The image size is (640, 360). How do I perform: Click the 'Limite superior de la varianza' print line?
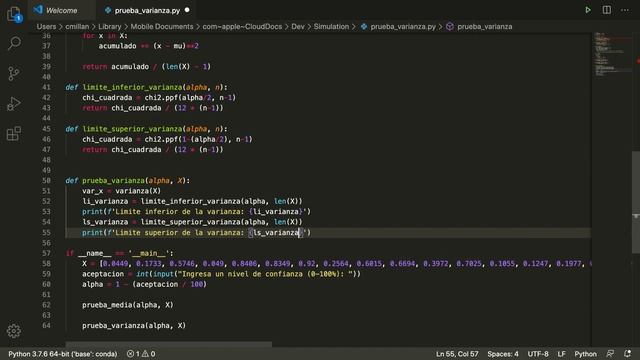coord(196,232)
